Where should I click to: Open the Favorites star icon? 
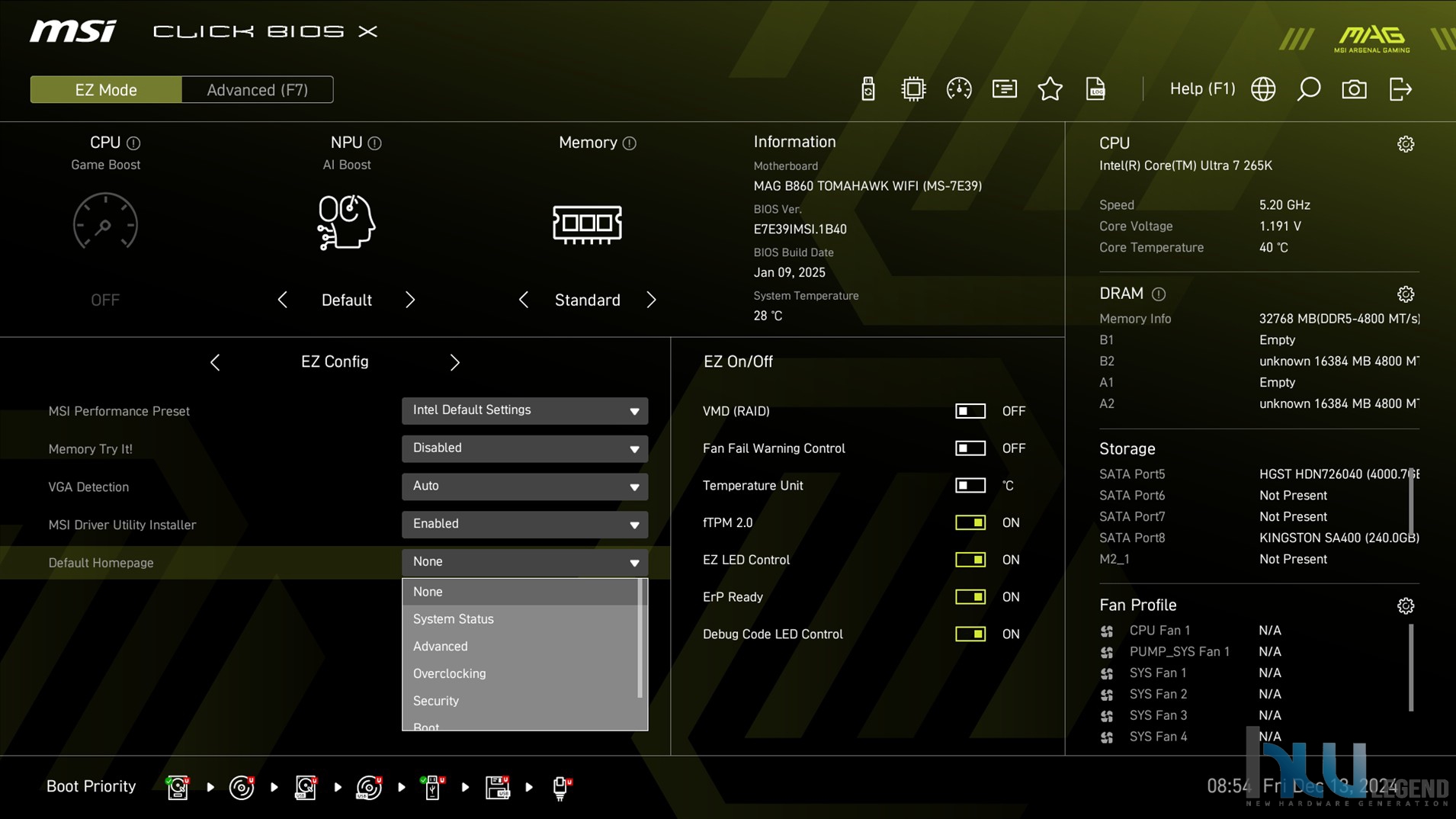tap(1050, 89)
